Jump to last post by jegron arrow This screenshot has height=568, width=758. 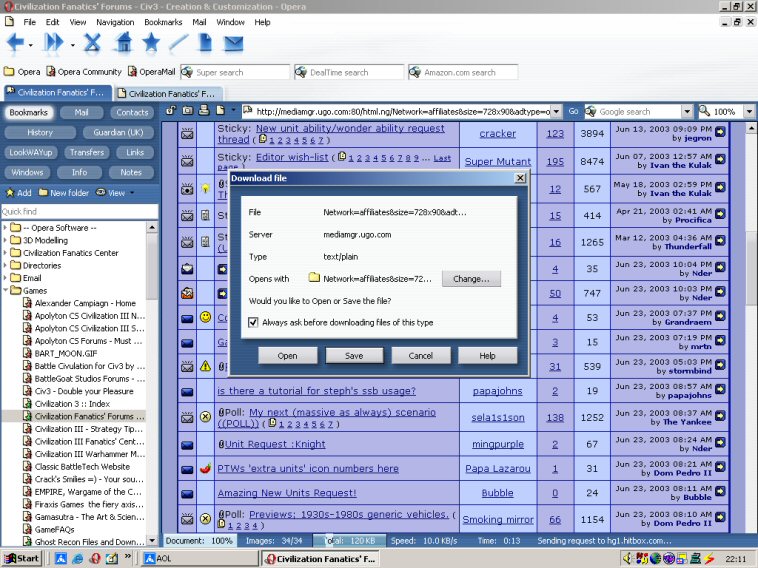[720, 131]
